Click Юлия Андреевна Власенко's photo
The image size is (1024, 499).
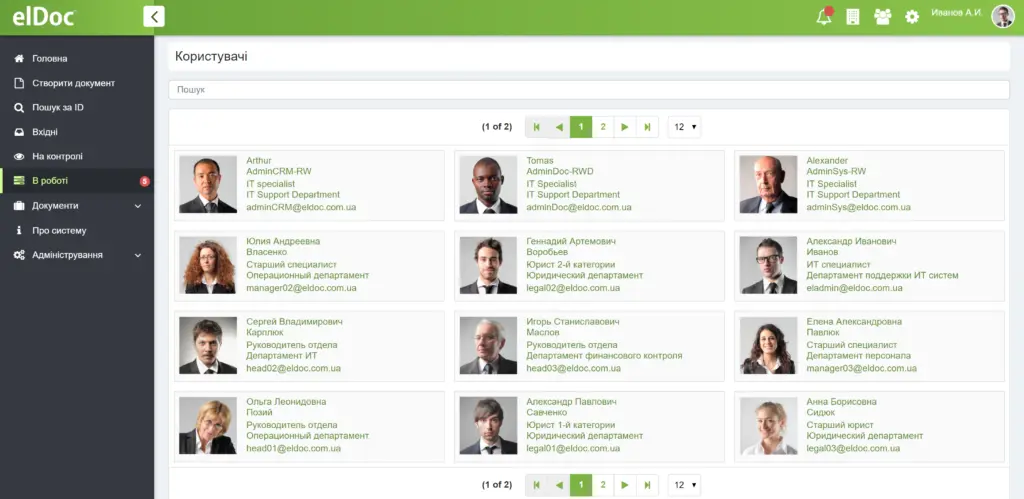(x=208, y=265)
